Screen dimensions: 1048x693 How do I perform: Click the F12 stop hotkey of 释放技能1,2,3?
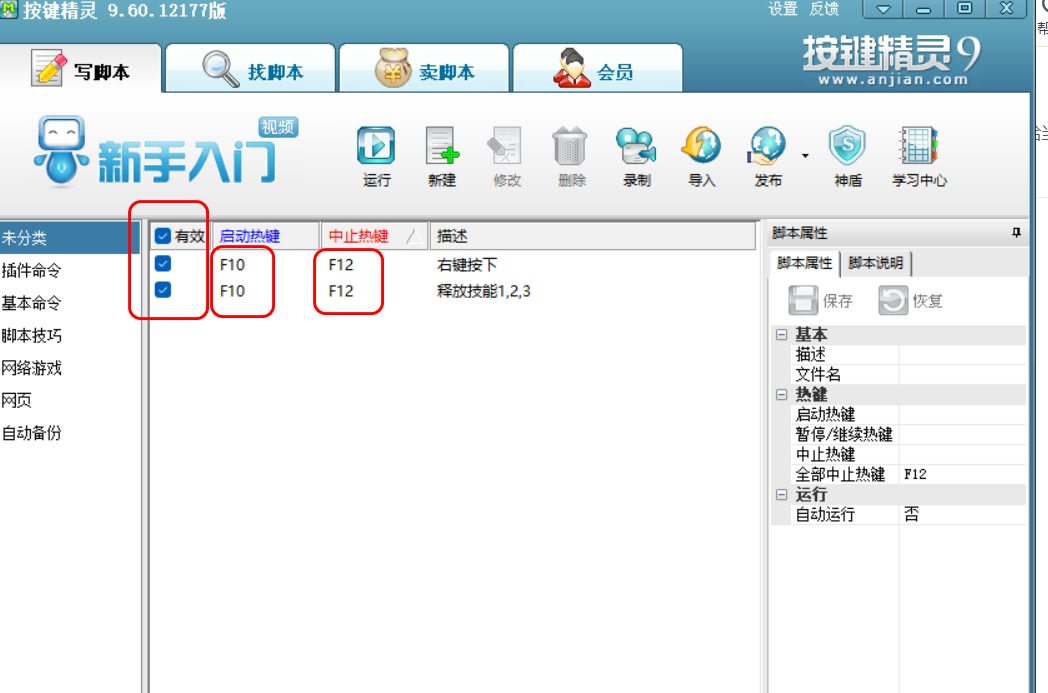tap(341, 291)
